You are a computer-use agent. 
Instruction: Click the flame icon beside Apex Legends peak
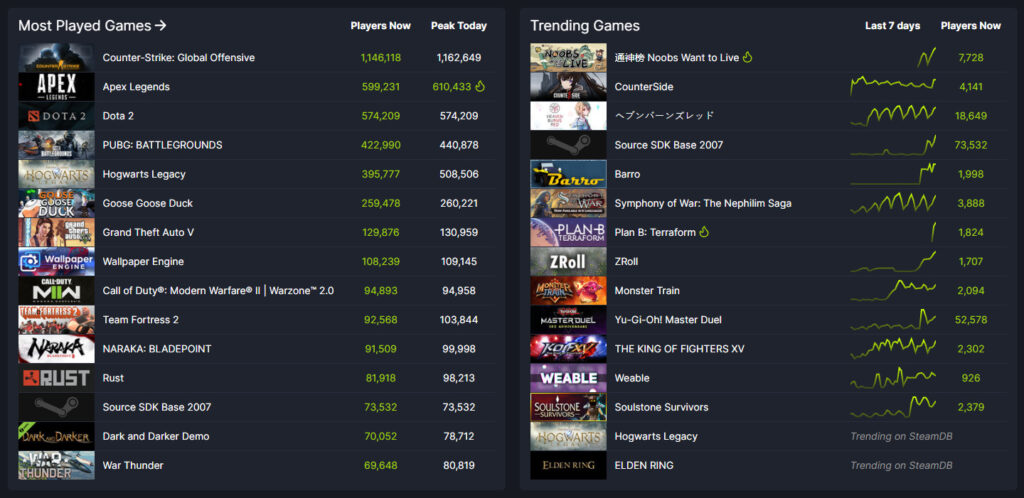tap(481, 87)
